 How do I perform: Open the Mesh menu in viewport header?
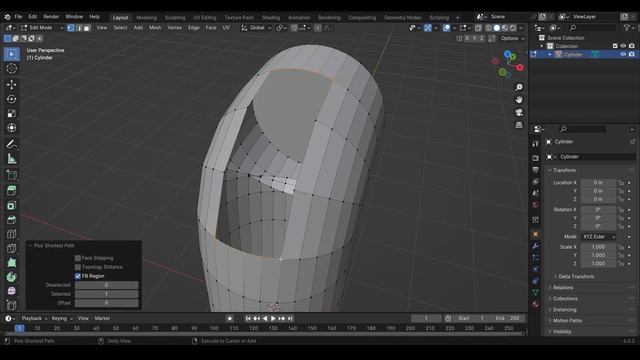tap(155, 28)
